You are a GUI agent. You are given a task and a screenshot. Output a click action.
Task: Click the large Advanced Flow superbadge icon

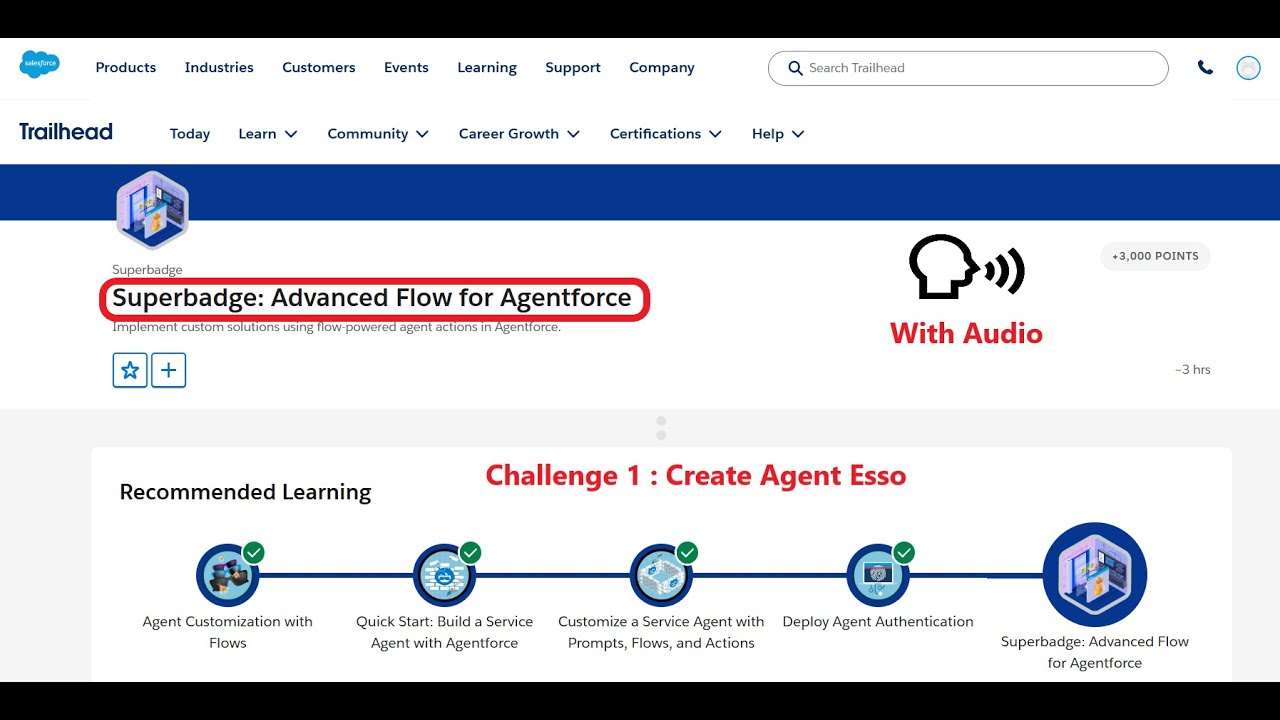tap(1095, 575)
